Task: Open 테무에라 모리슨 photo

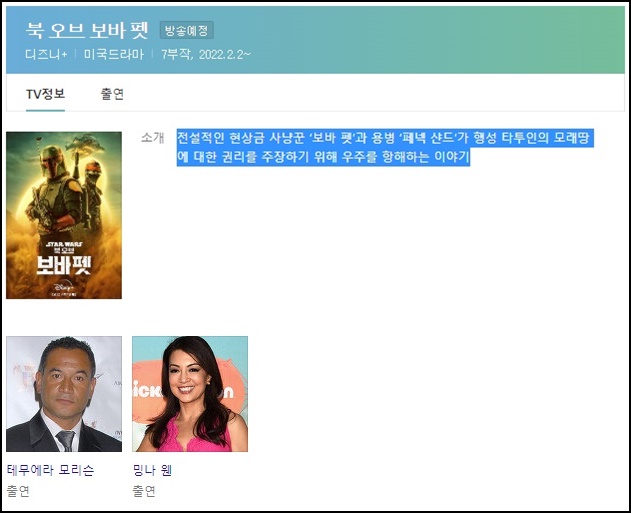Action: click(x=64, y=394)
